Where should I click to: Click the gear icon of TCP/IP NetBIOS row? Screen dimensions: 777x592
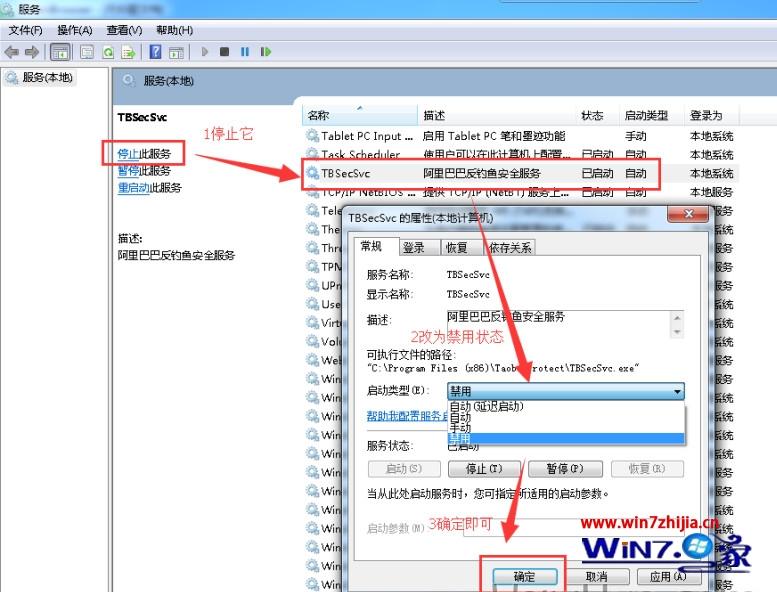tap(312, 192)
